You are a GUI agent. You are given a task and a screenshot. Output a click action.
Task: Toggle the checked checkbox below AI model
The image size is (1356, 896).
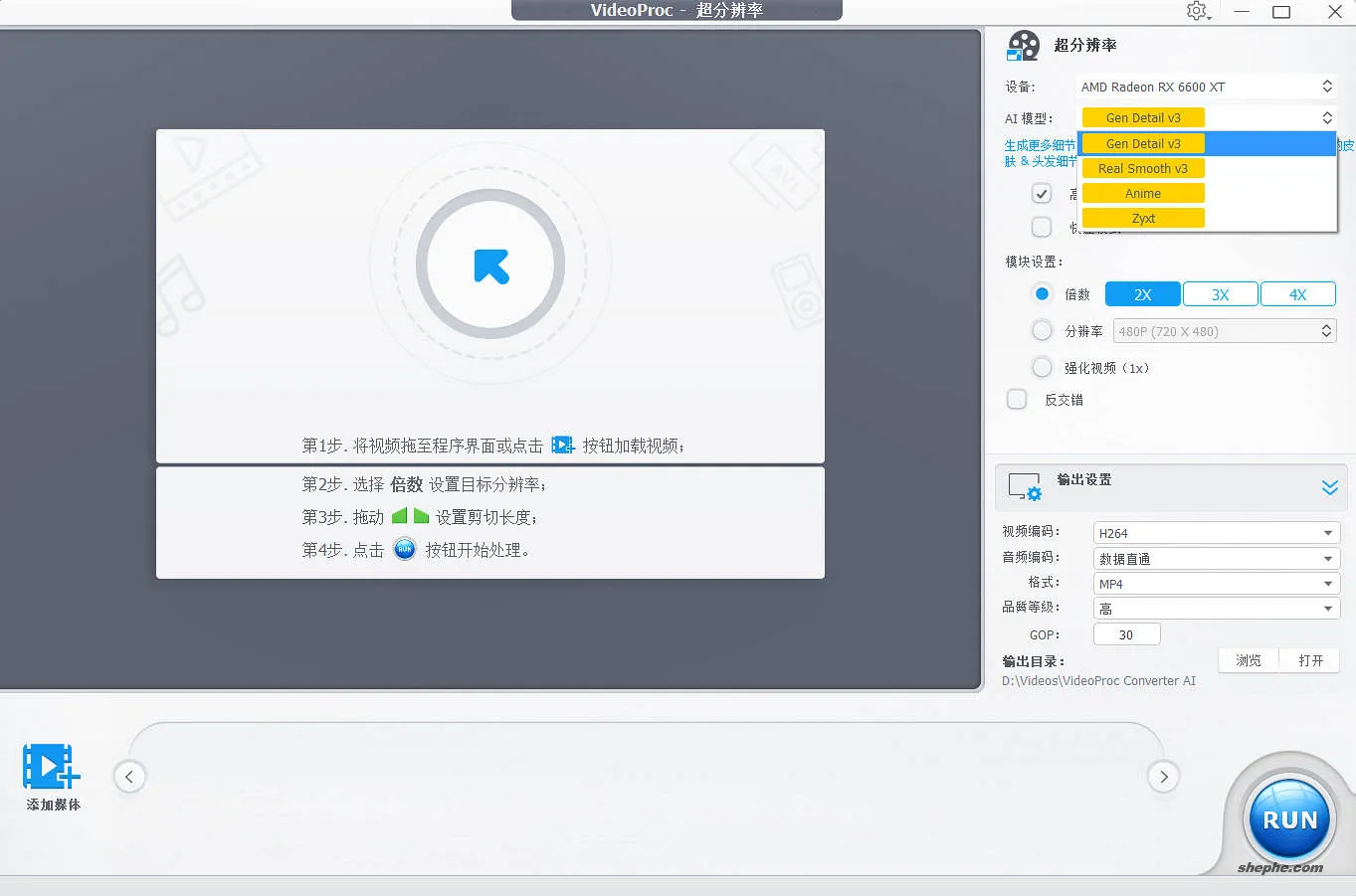coord(1042,193)
